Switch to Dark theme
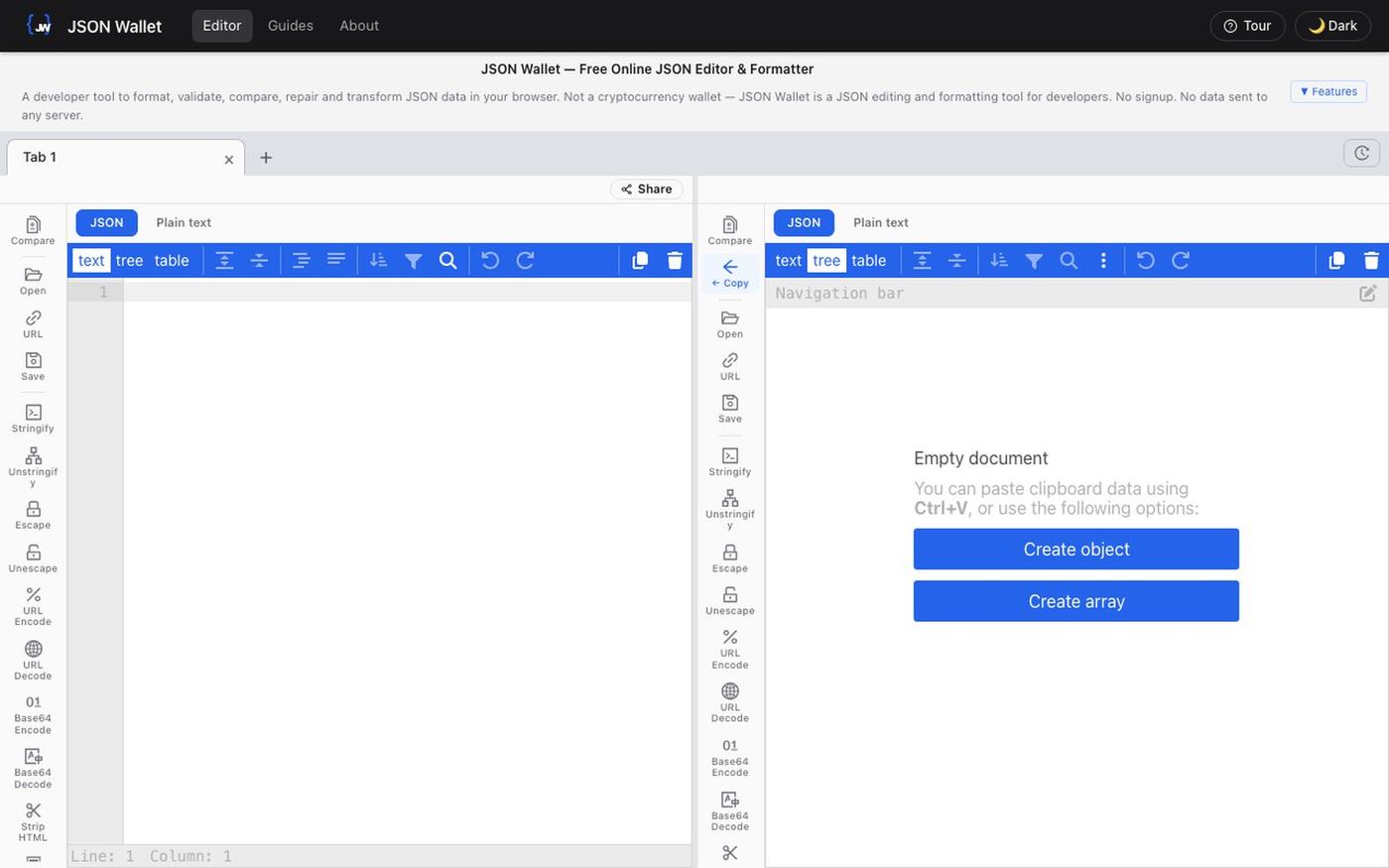This screenshot has width=1389, height=868. [1332, 26]
